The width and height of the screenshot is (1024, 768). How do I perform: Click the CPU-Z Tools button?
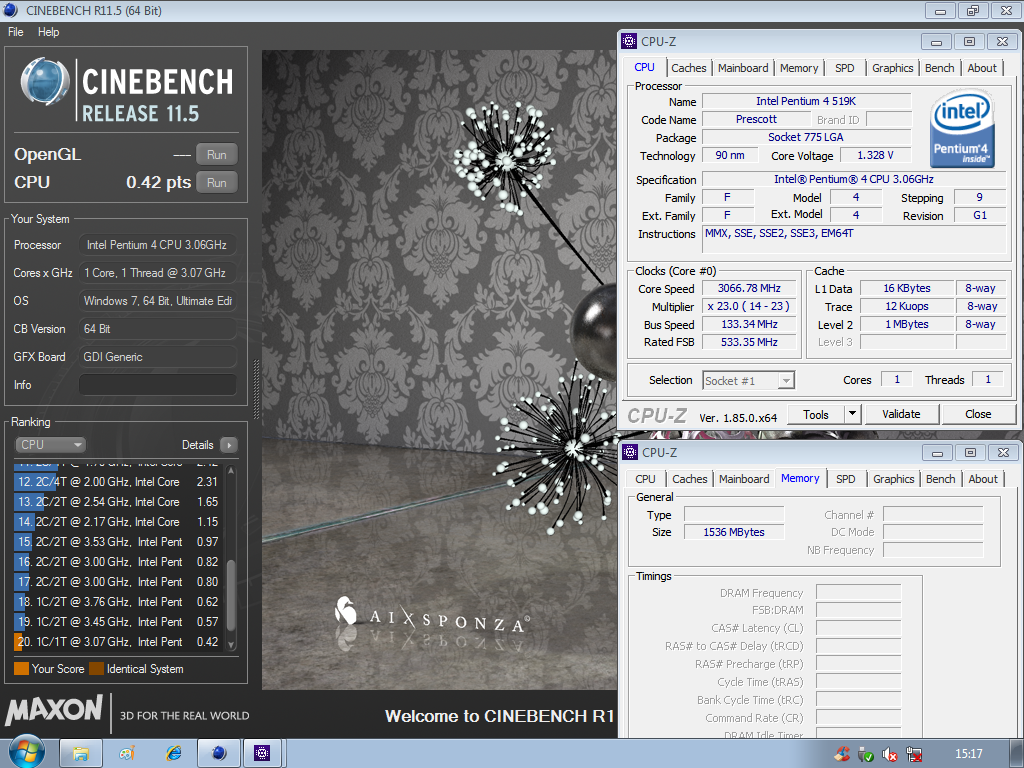pyautogui.click(x=816, y=414)
